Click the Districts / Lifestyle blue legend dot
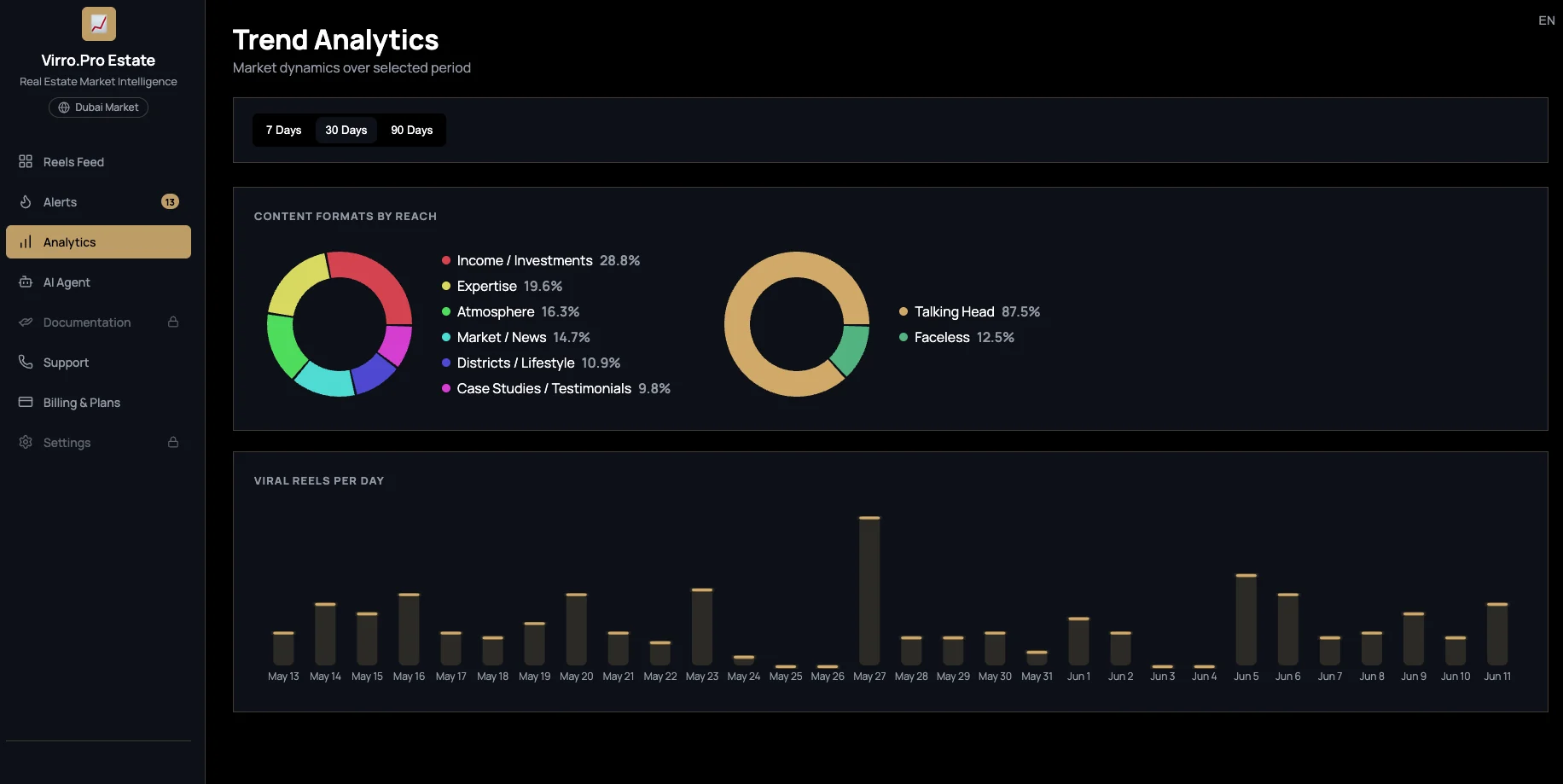 [x=445, y=363]
